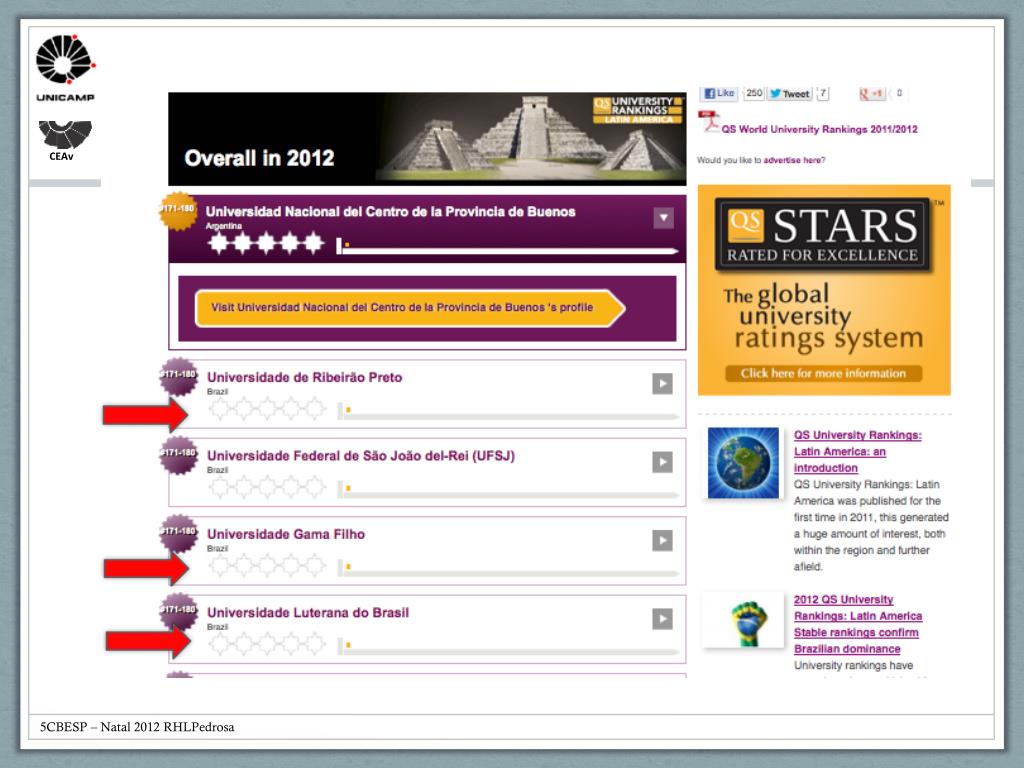
Task: Click the tweet count 7
Action: (823, 93)
